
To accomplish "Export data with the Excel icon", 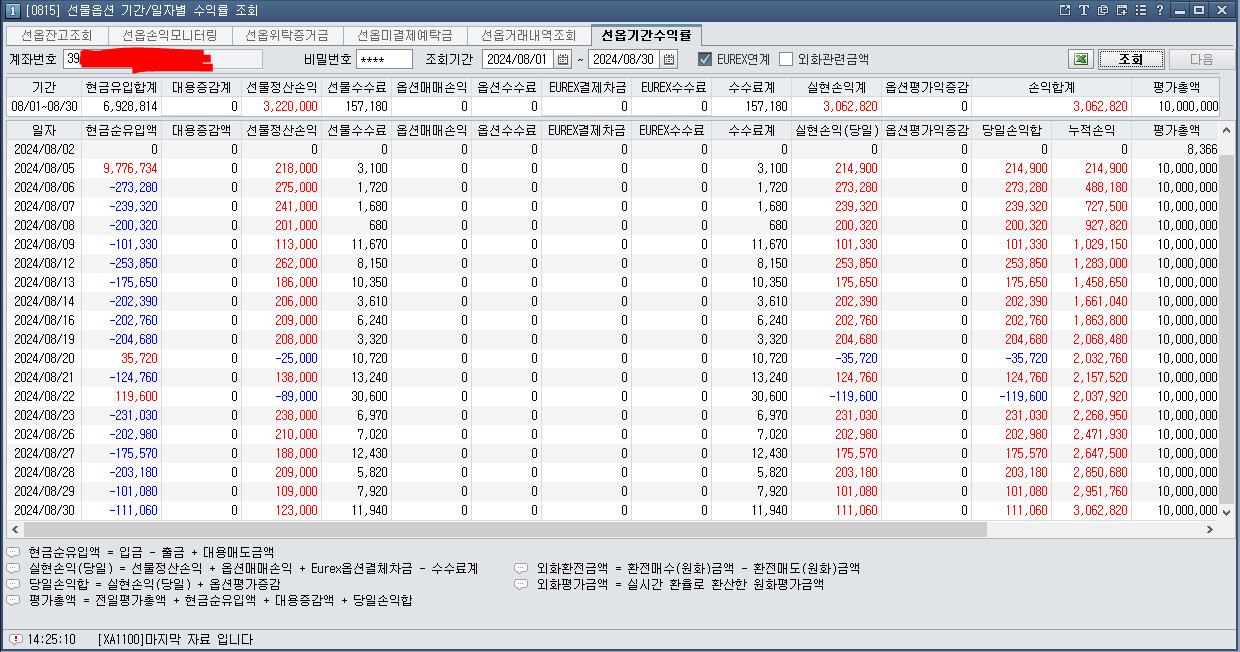I will (x=1080, y=59).
